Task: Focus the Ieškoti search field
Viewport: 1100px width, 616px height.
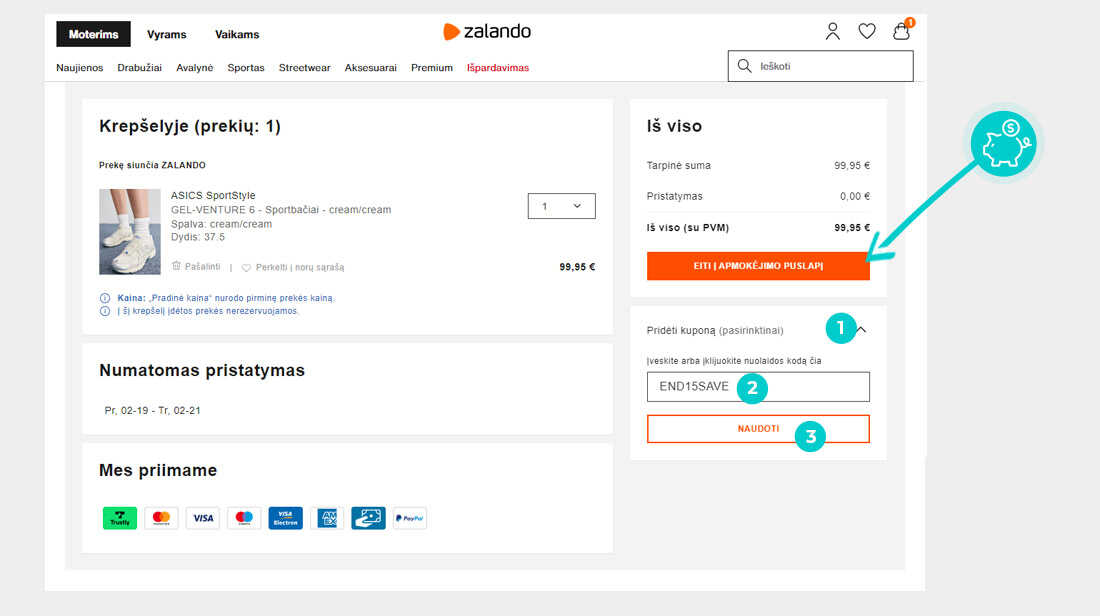Action: point(820,66)
